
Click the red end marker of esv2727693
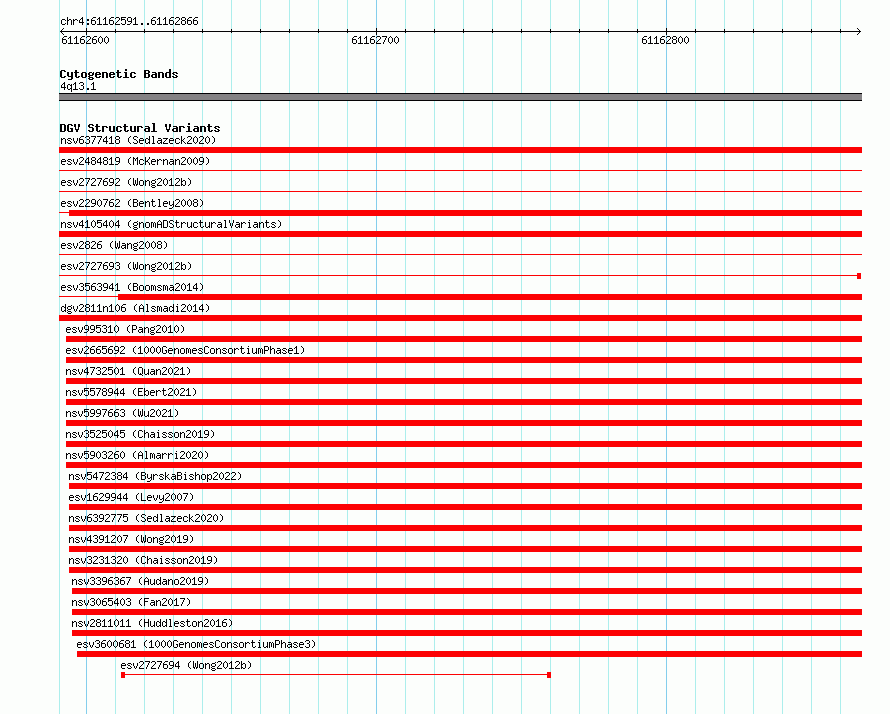[x=859, y=276]
